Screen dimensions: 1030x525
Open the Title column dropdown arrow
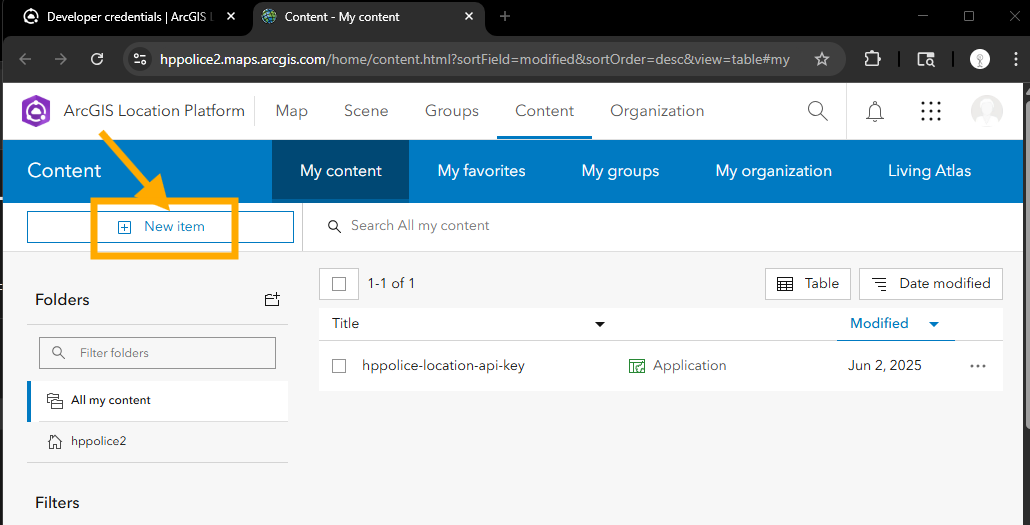coord(599,324)
